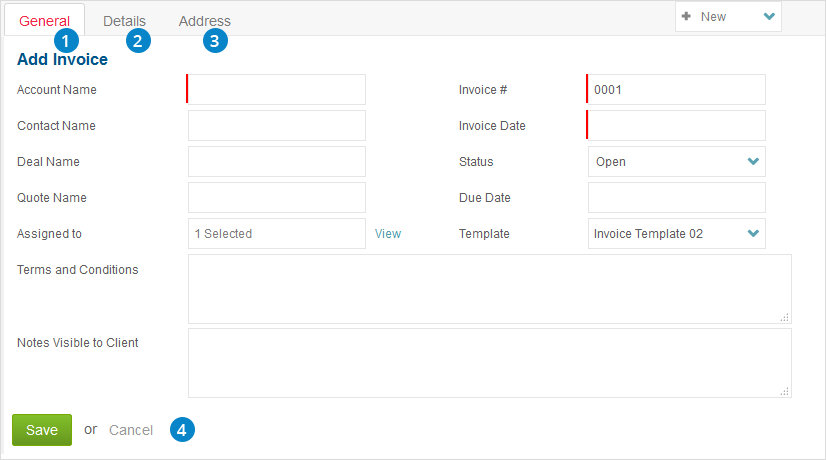
Task: Click the plus icon beside New
Action: click(686, 16)
